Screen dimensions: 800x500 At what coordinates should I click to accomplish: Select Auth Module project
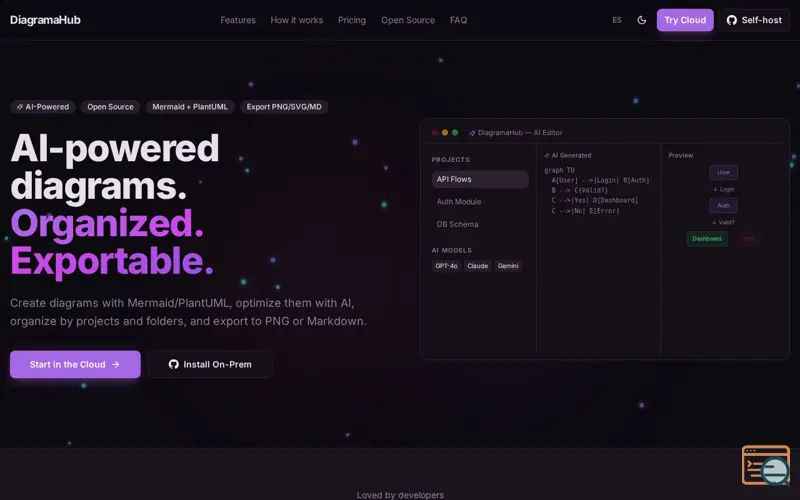(480, 202)
